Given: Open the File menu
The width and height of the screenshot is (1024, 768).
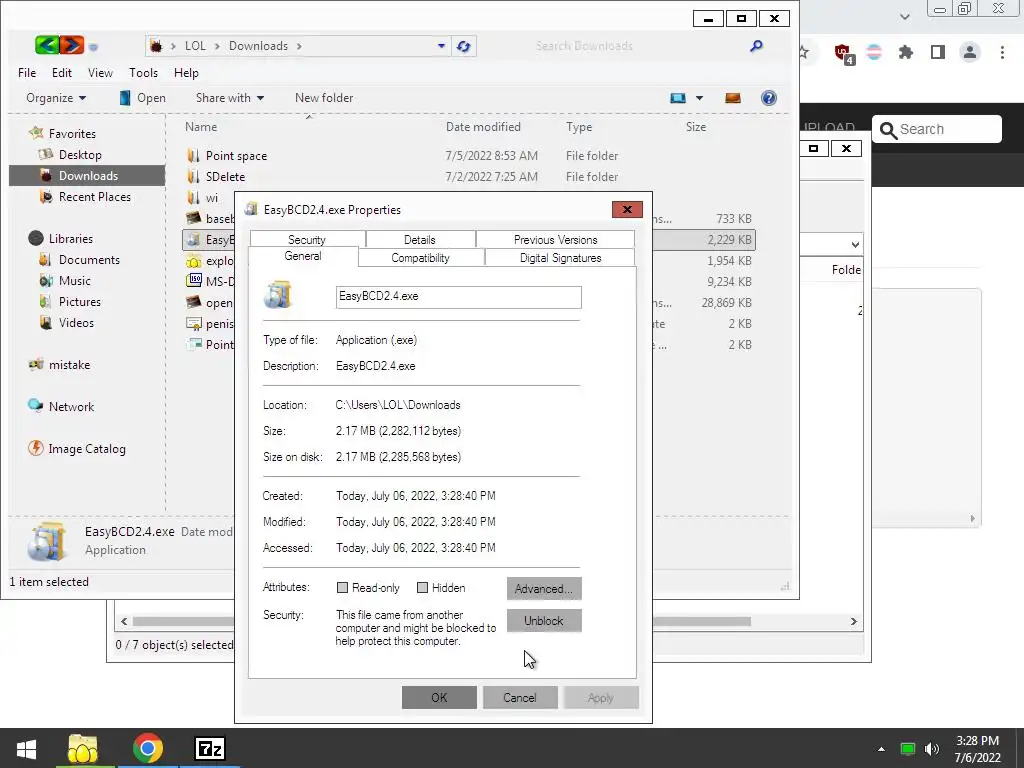Looking at the screenshot, I should tap(27, 72).
